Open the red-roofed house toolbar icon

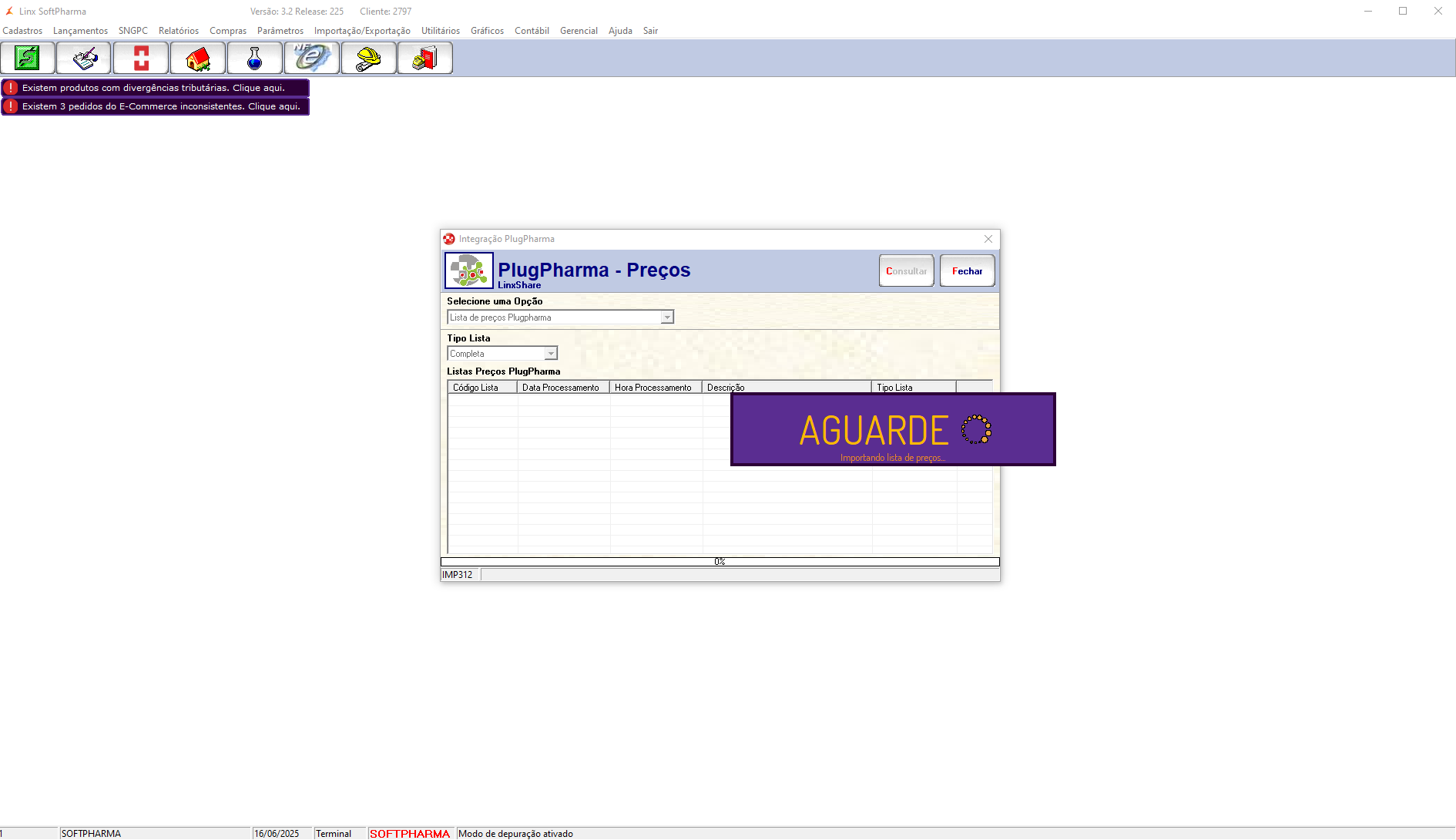coord(198,58)
